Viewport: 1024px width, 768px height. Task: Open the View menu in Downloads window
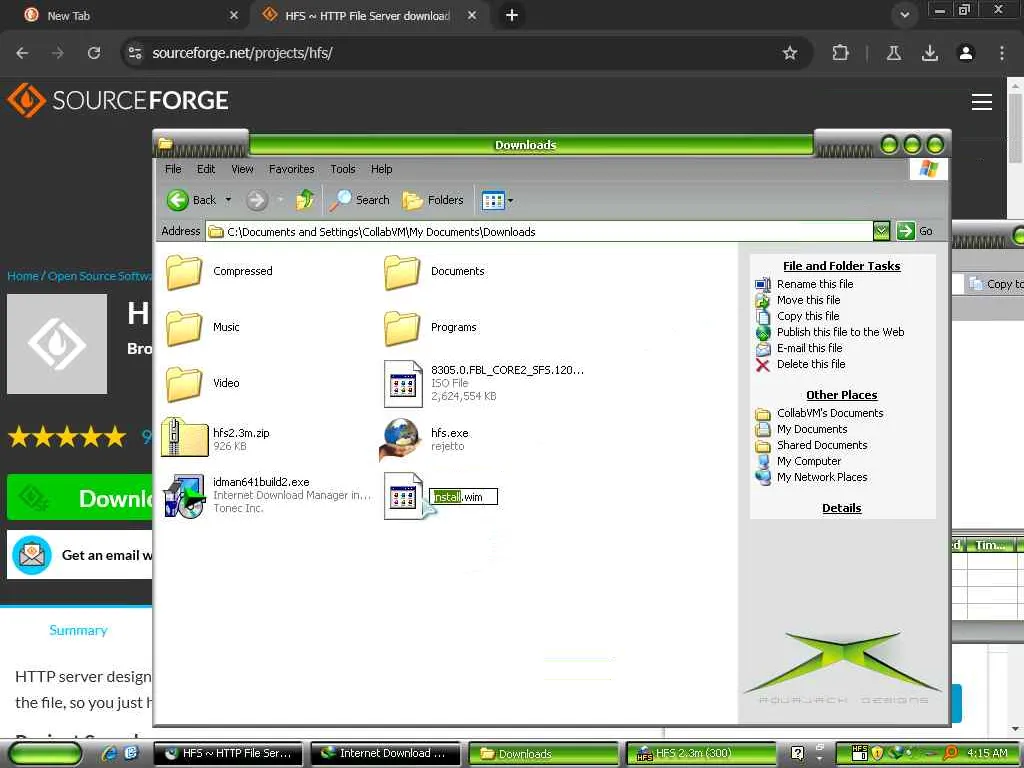242,169
